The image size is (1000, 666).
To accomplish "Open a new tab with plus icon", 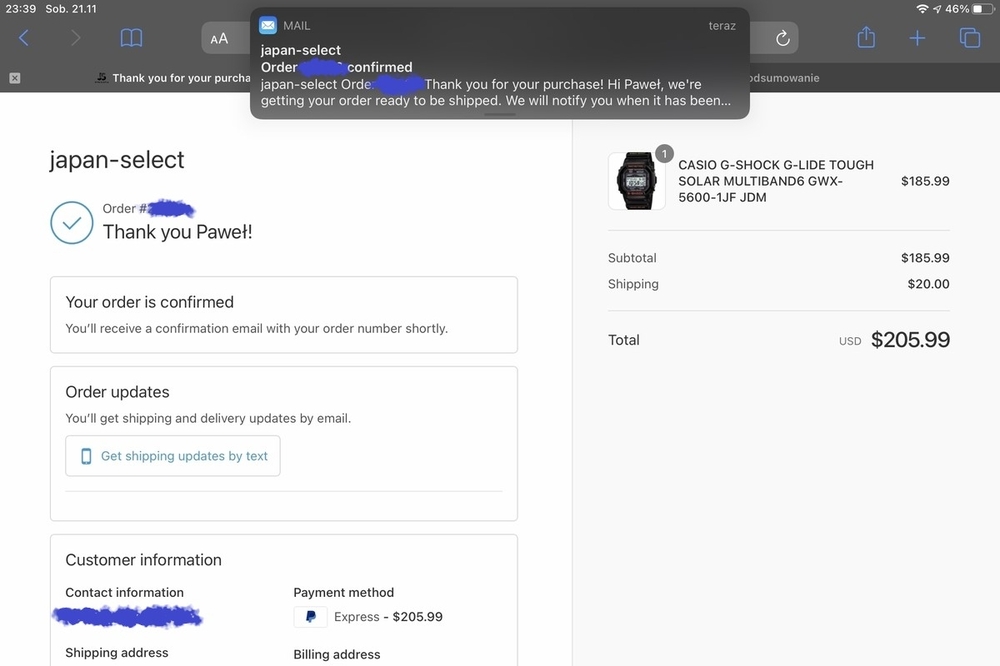I will [917, 38].
